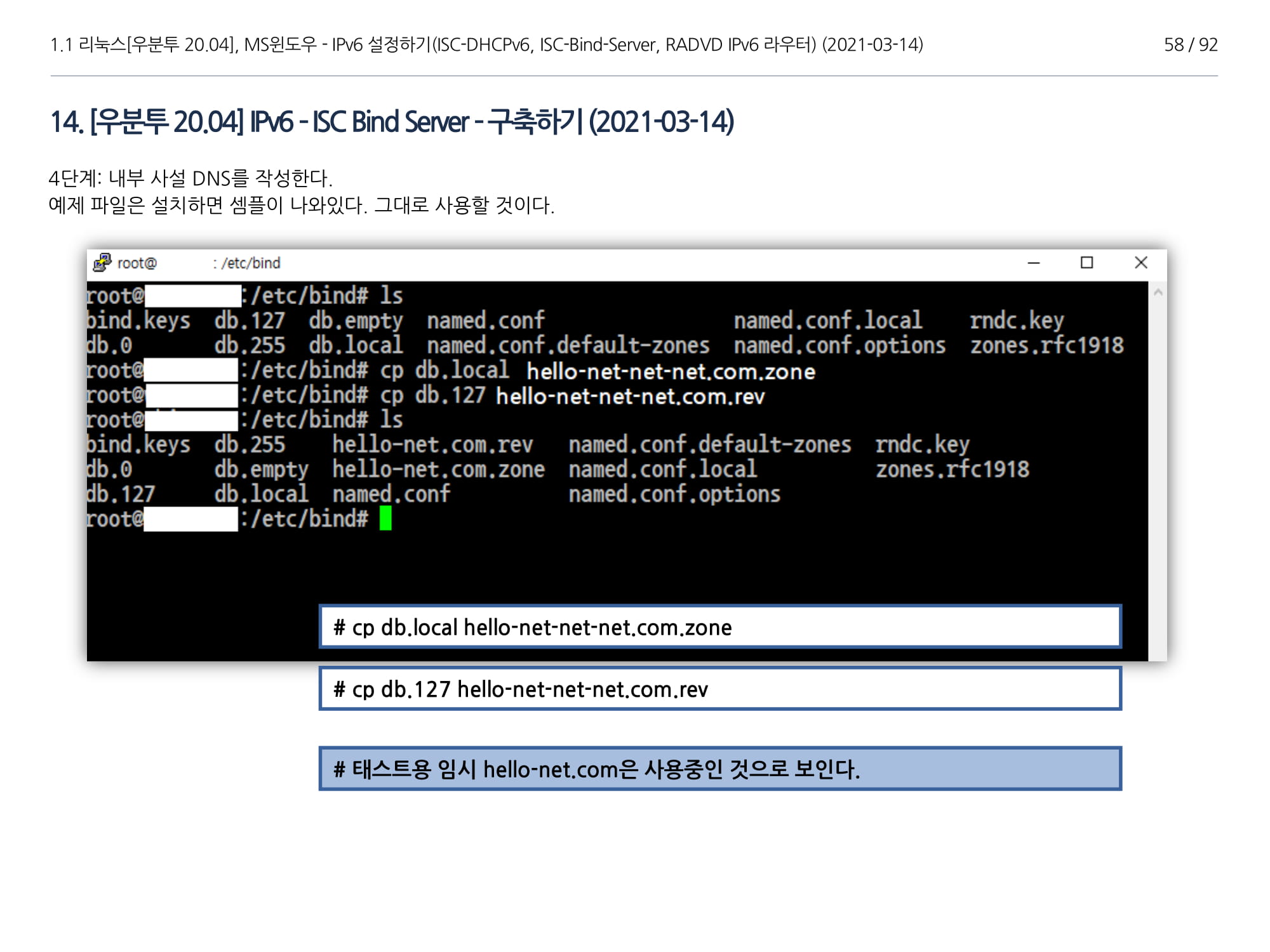Image resolution: width=1270 pixels, height=952 pixels.
Task: Click rndc.key in first ls output
Action: (x=1017, y=321)
